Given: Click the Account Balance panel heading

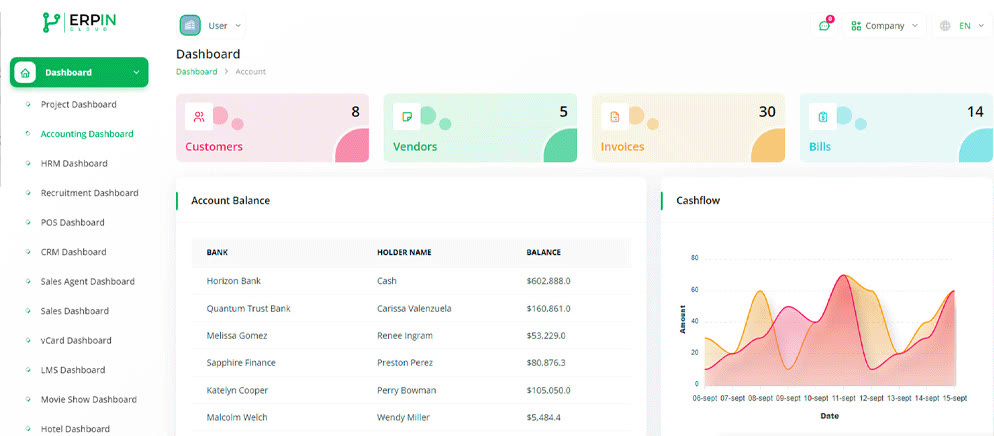Looking at the screenshot, I should tap(231, 201).
